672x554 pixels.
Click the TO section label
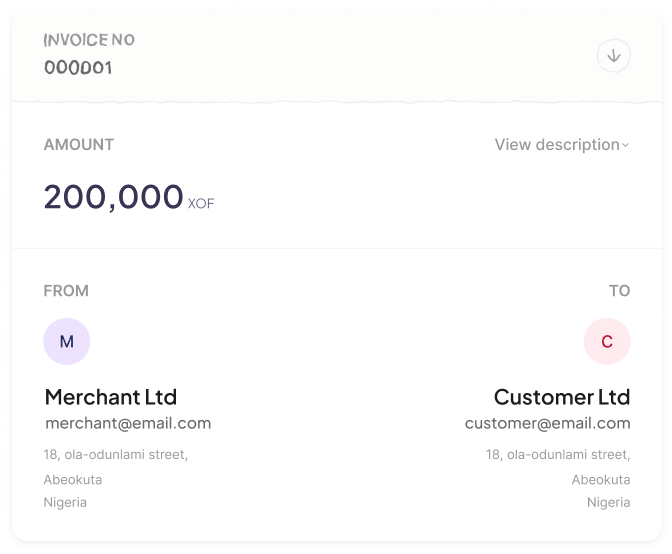point(619,291)
